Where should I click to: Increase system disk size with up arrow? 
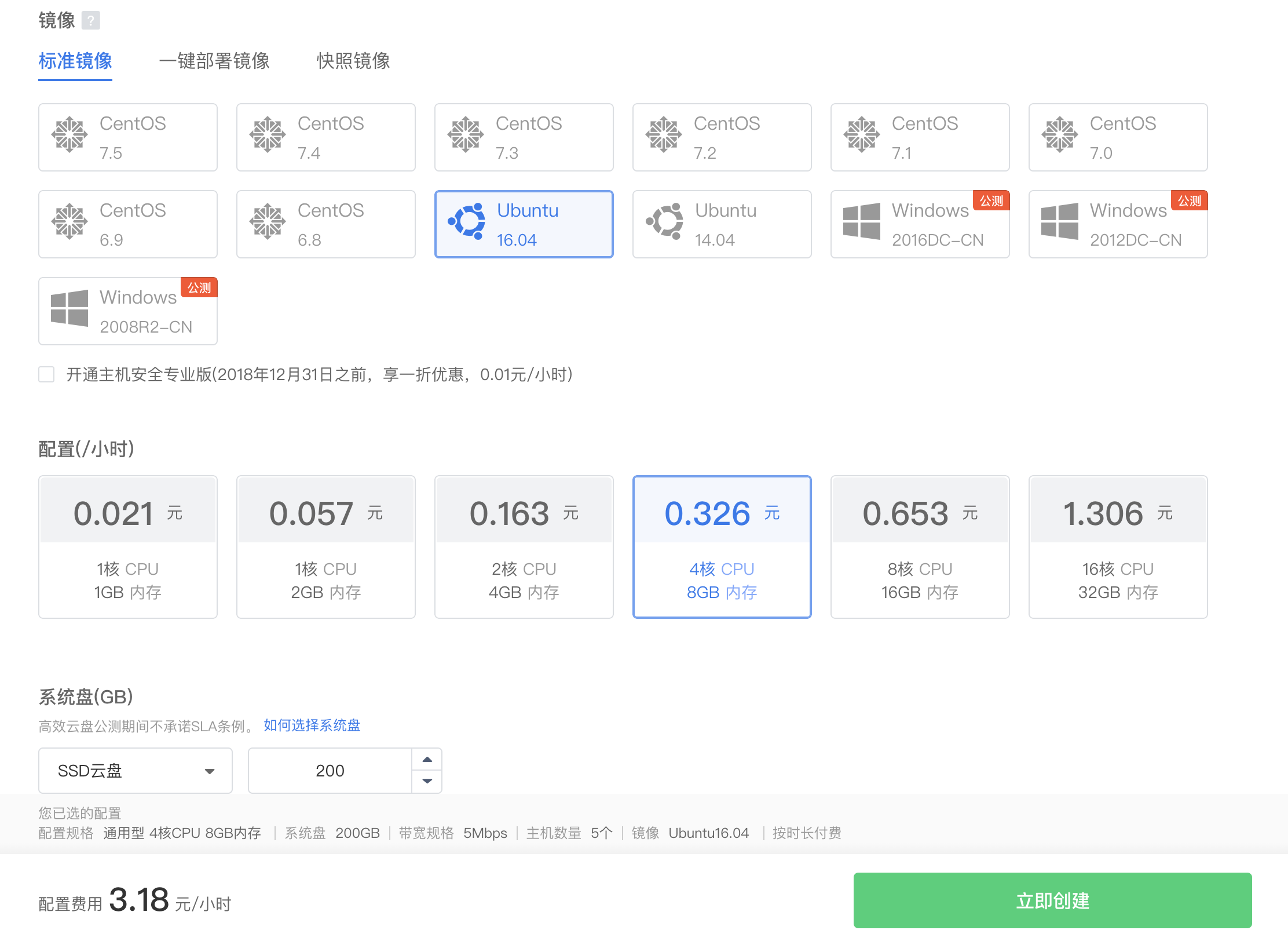pyautogui.click(x=427, y=760)
